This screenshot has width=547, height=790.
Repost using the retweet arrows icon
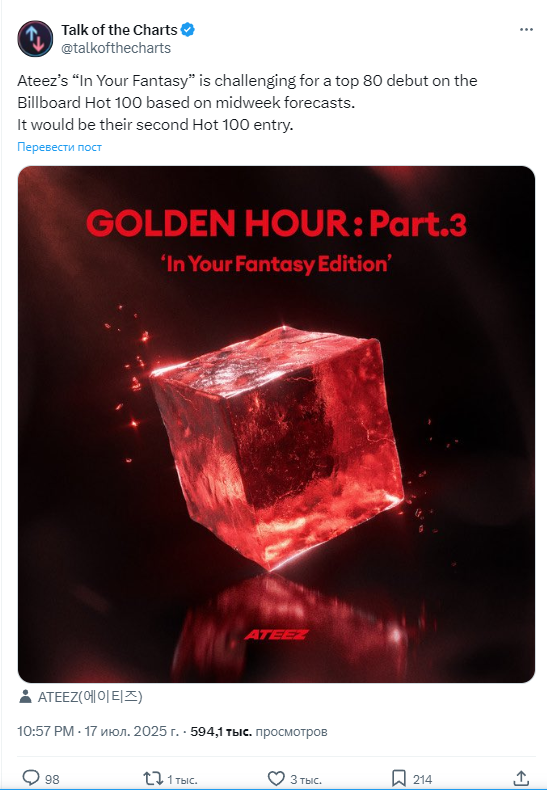(153, 778)
